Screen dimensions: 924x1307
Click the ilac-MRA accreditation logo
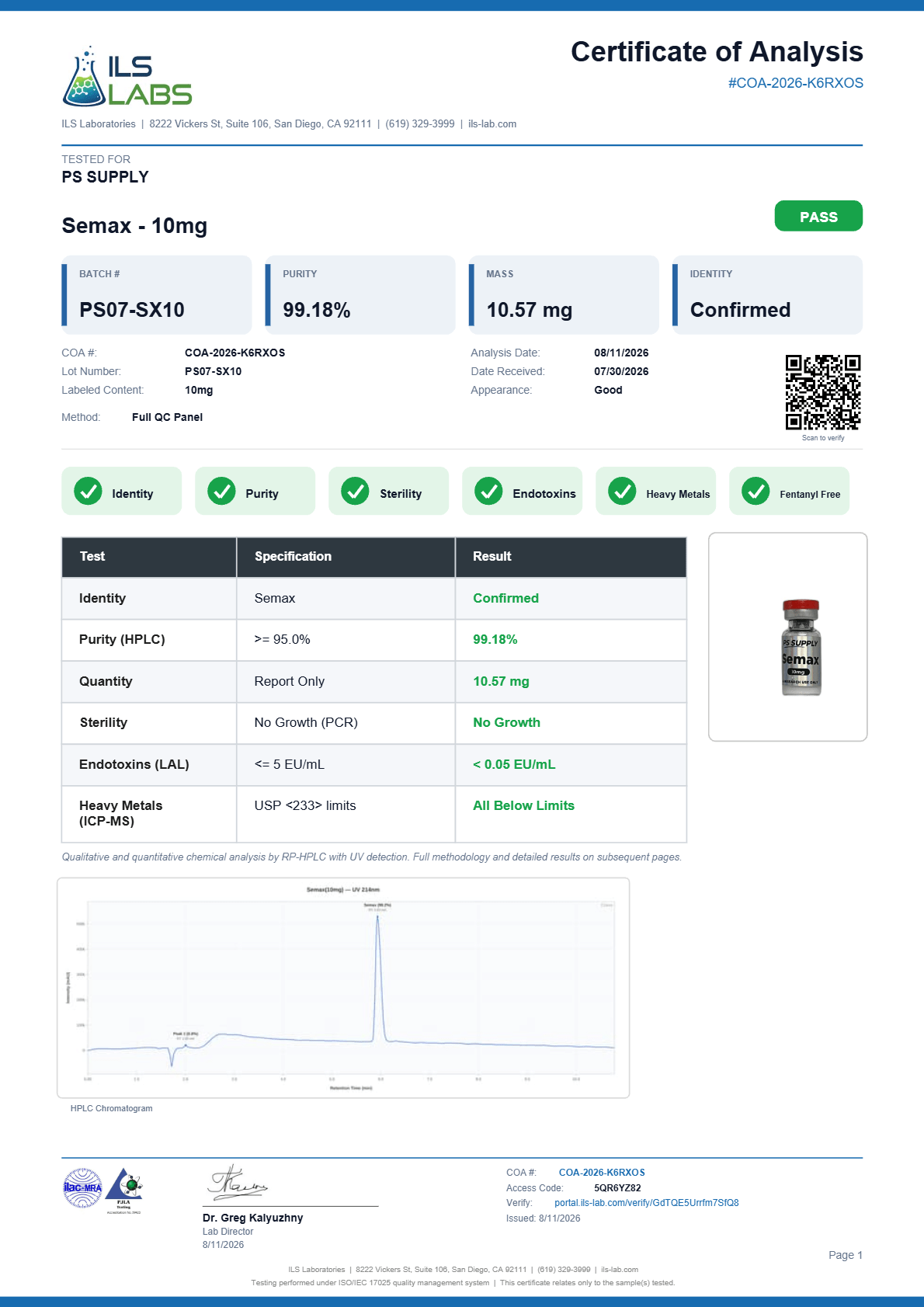click(82, 1188)
